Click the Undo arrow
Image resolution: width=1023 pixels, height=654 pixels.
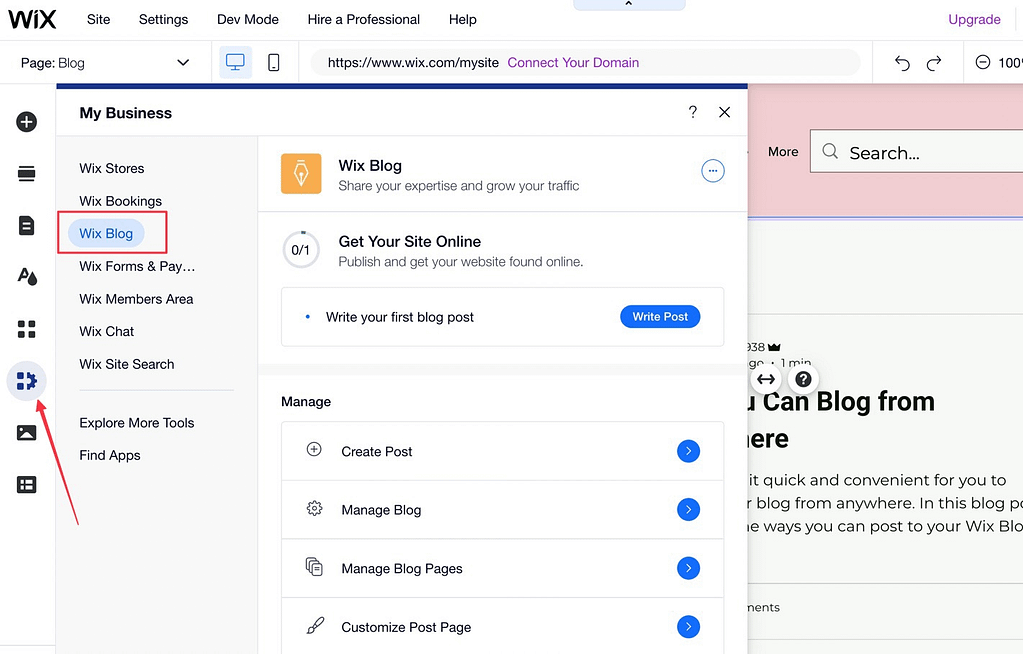(x=902, y=63)
